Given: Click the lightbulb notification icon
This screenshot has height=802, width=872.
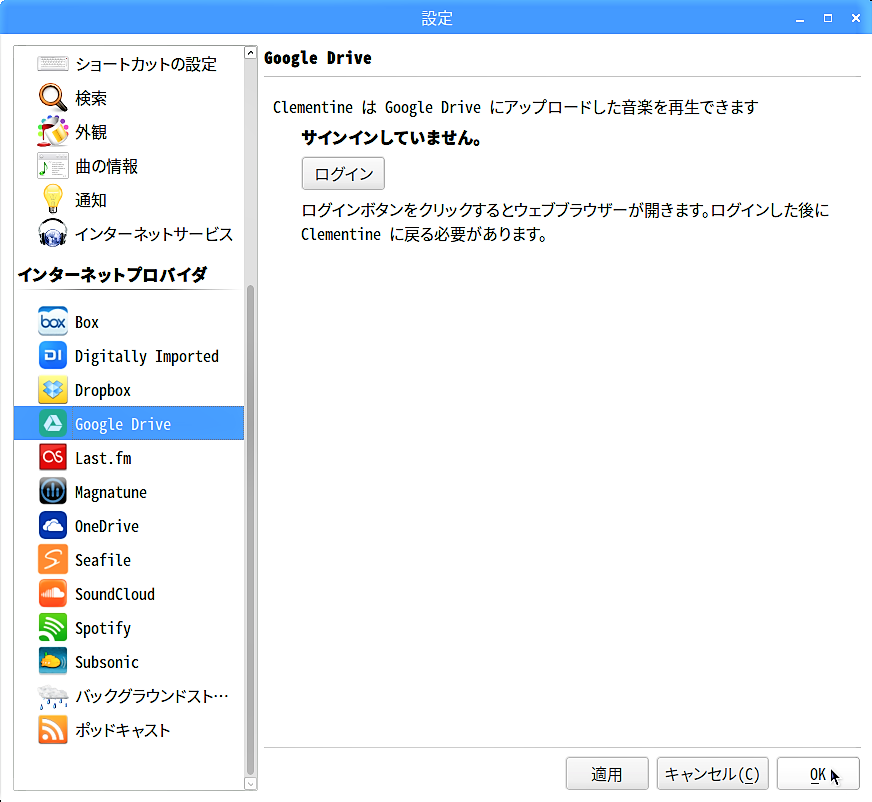Looking at the screenshot, I should (53, 199).
